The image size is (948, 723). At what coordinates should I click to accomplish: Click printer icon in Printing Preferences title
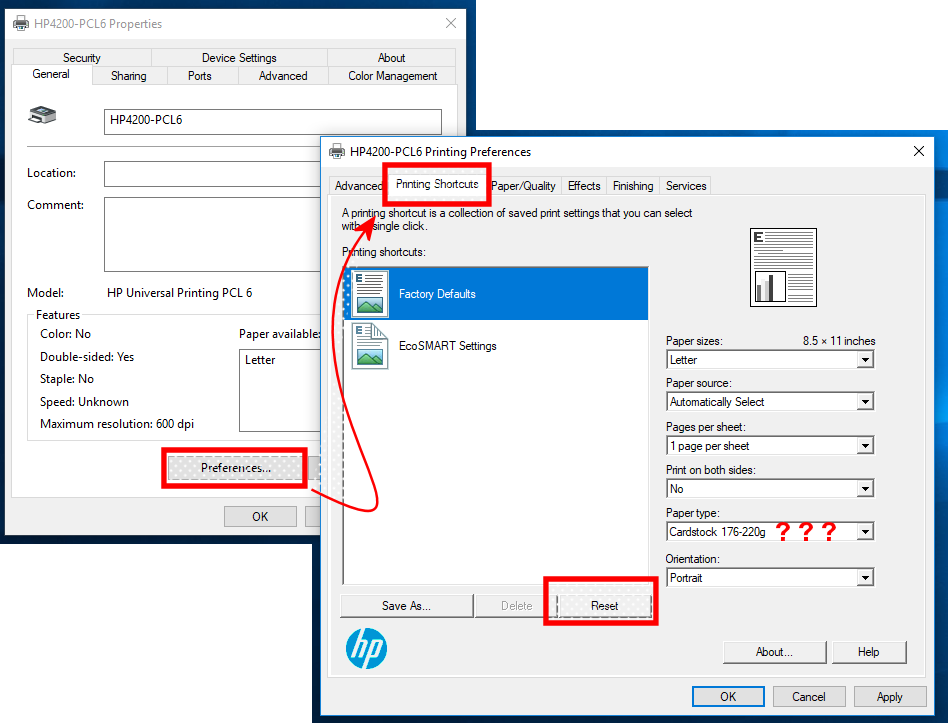(337, 152)
